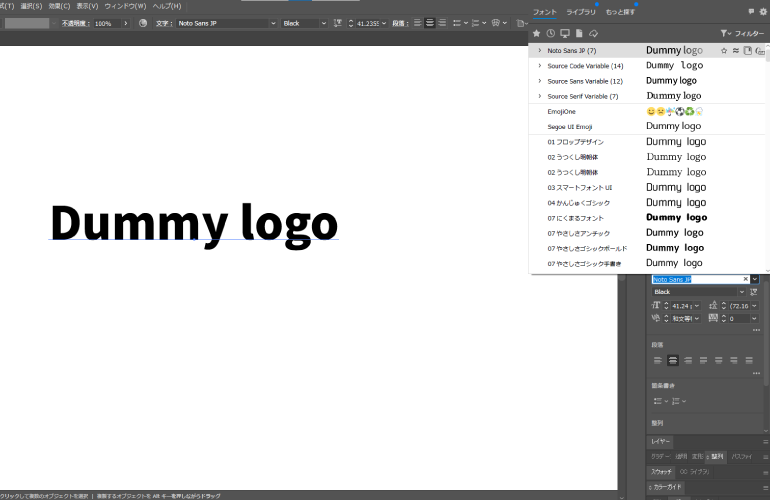Align text right in top control bar

(442, 23)
